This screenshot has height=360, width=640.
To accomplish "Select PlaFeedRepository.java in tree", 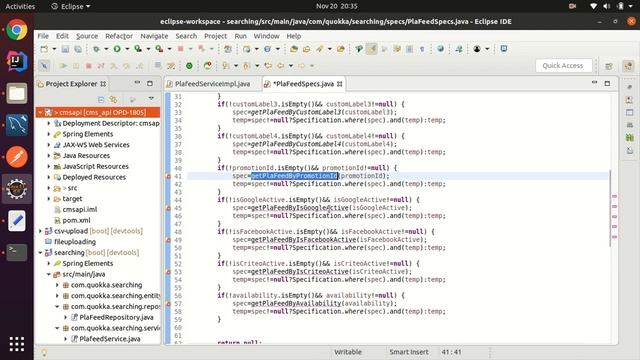I will click(116, 317).
